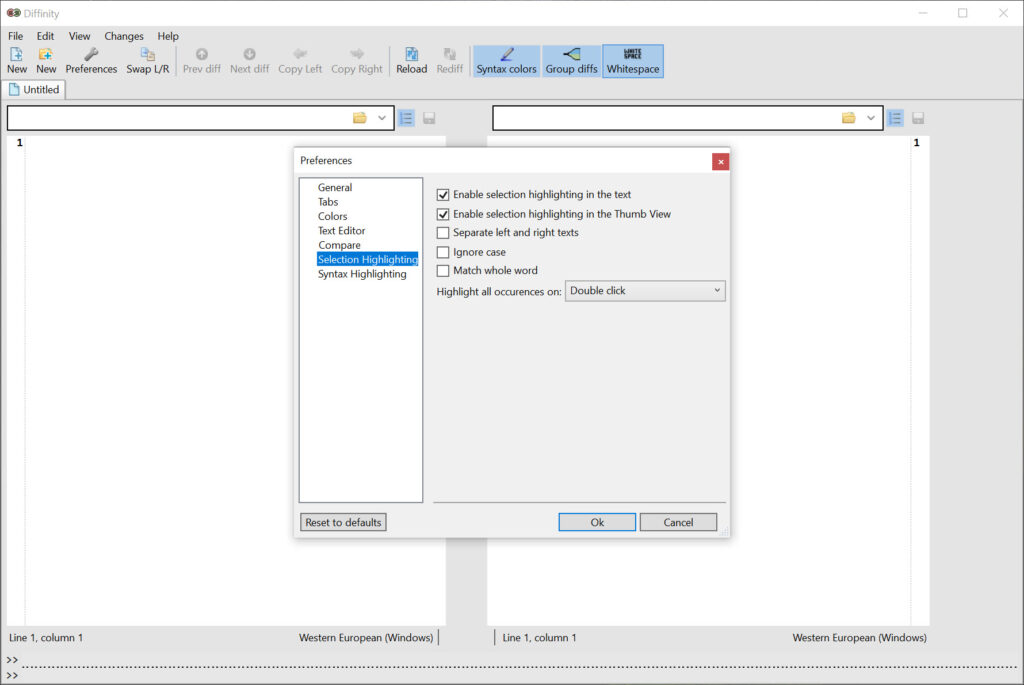Viewport: 1024px width, 685px height.
Task: Click left status bar Line 1, column 1
Action: [46, 637]
